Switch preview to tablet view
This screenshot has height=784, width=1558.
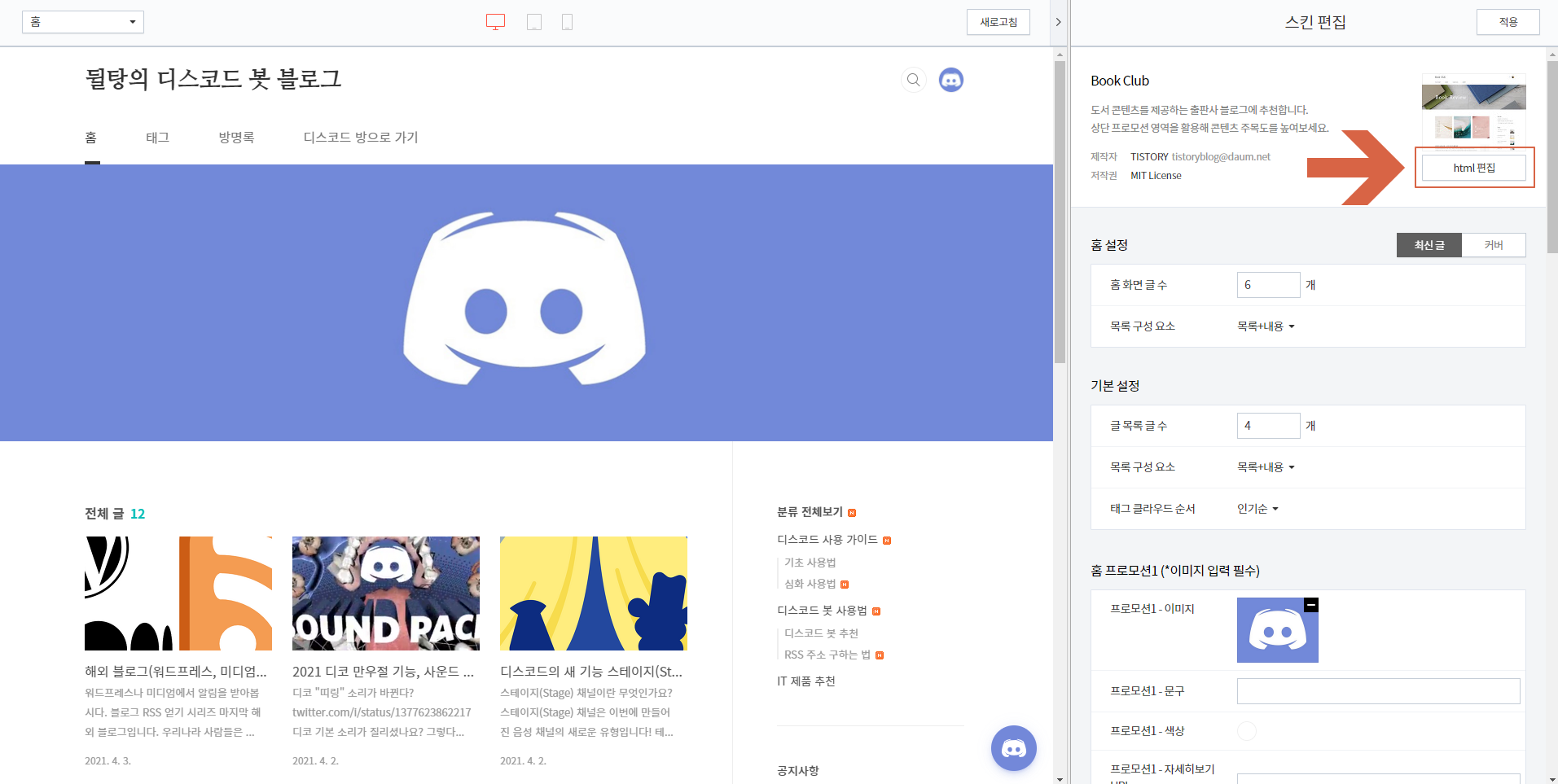tap(534, 22)
